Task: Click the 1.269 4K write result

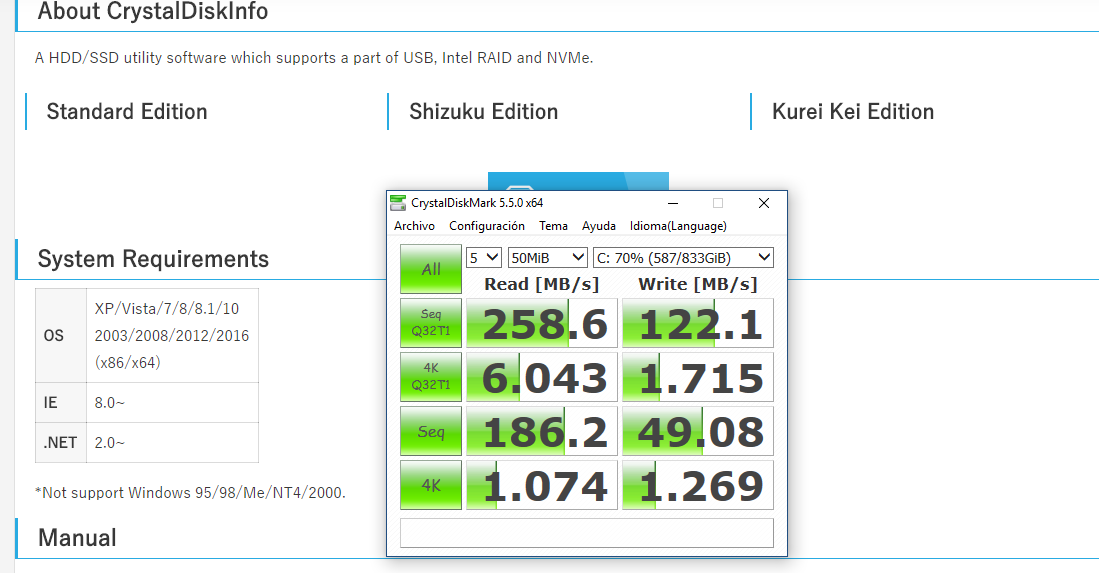Action: point(698,486)
